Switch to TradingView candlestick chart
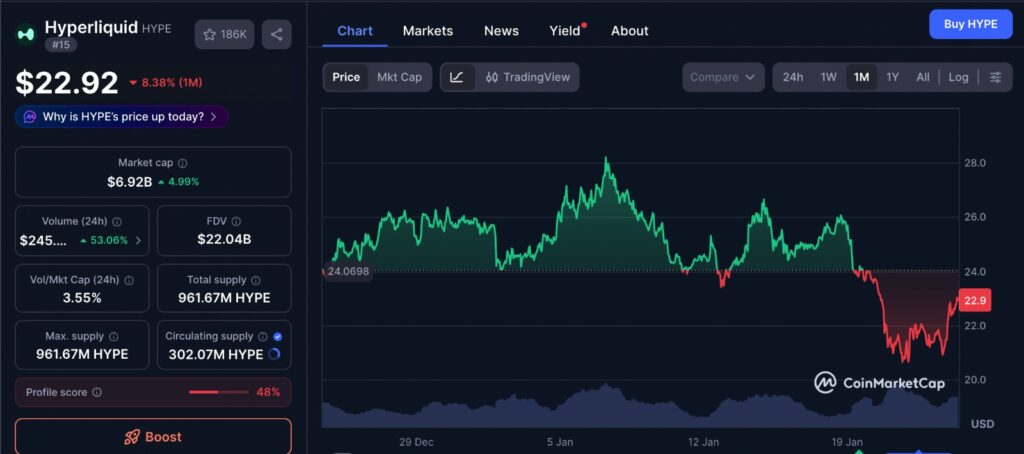Screen dimensions: 1024x454 click(528, 77)
